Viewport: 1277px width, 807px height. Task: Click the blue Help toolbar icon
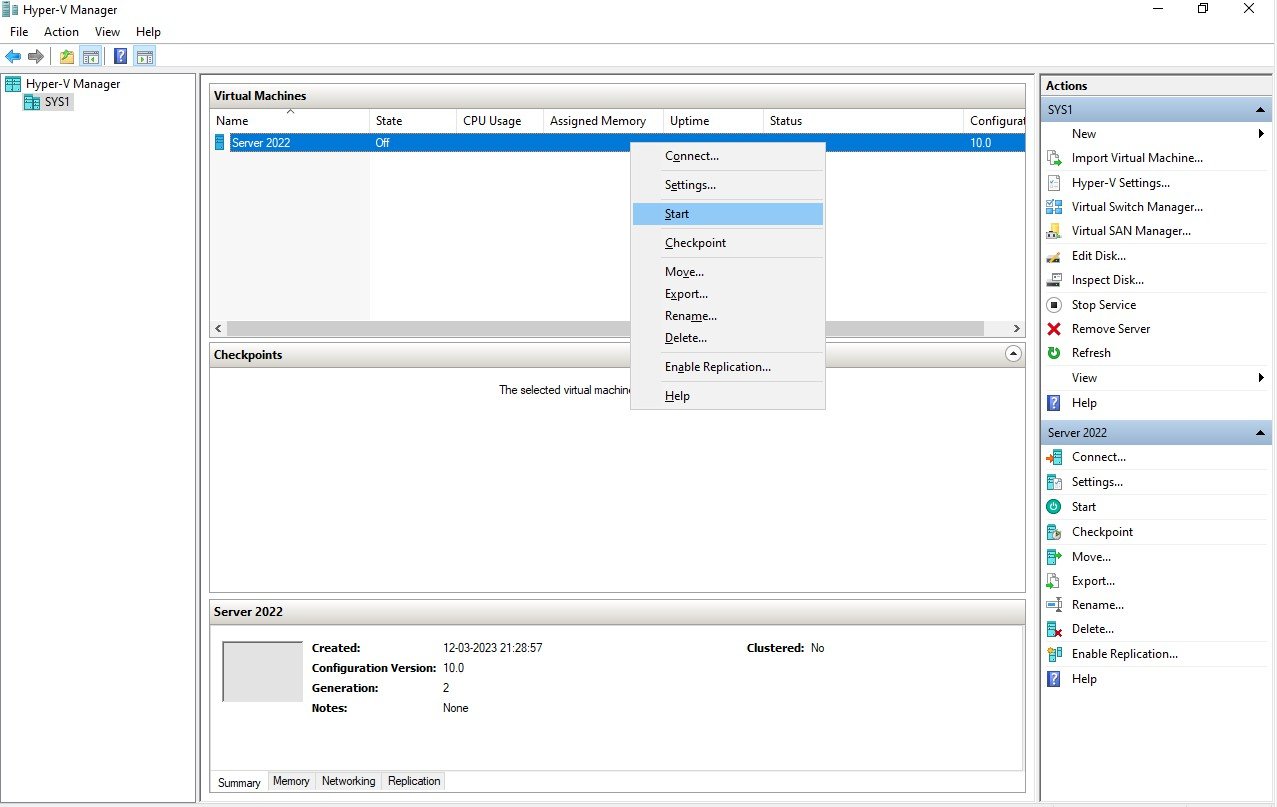(x=121, y=56)
